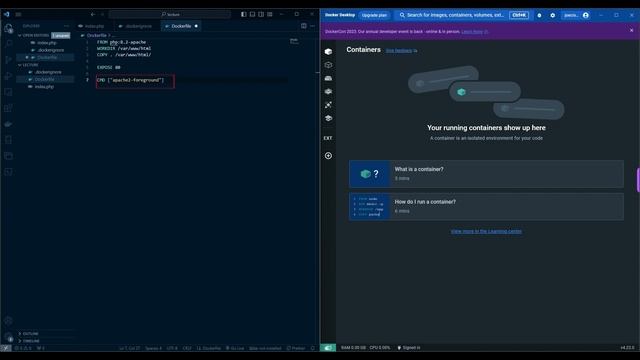
Task: Click the unsaved dot on Dockerfile tab
Action: (x=196, y=26)
